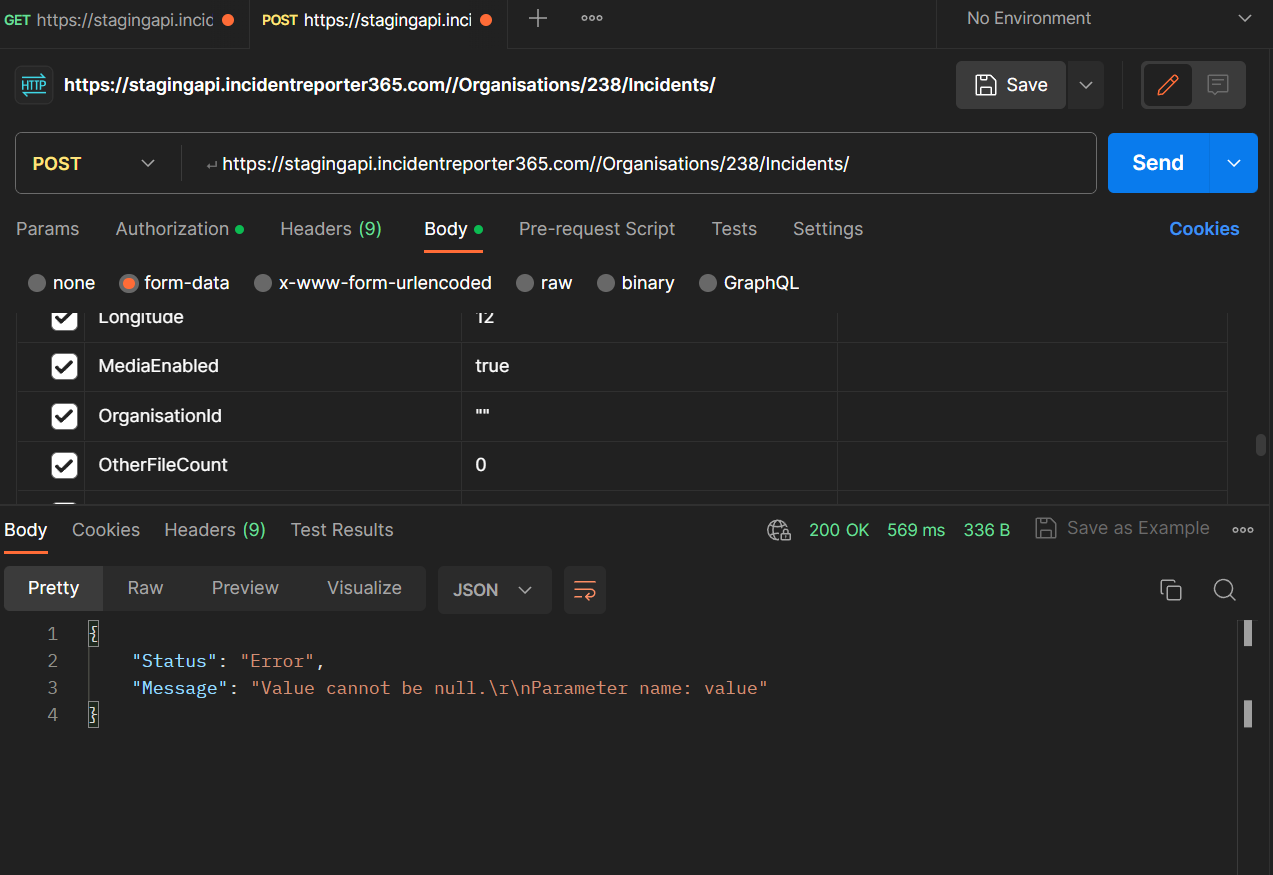The height and width of the screenshot is (875, 1273).
Task: Open the tab overflow three-dots menu
Action: pos(592,19)
